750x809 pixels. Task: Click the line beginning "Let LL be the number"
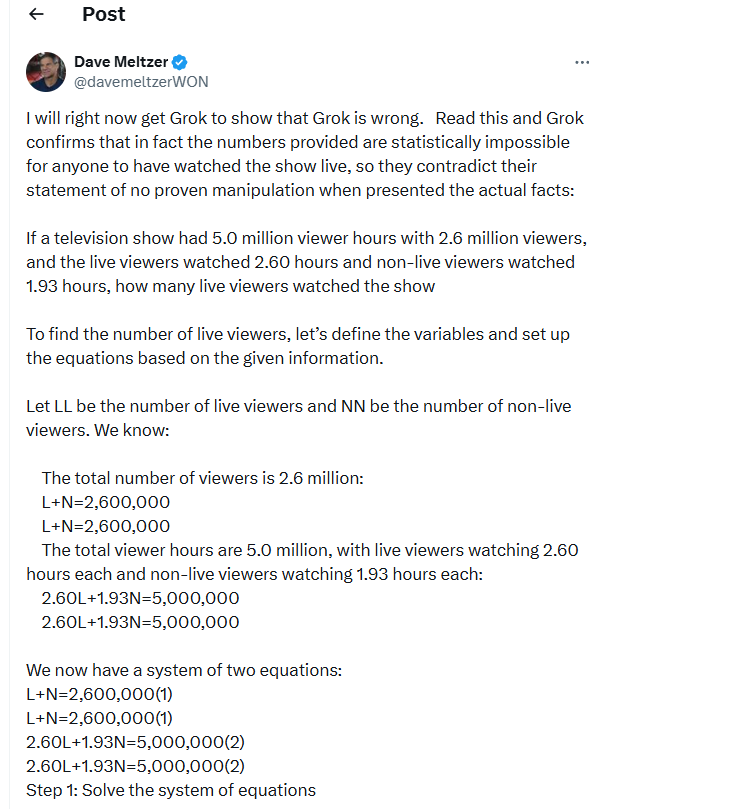click(298, 407)
